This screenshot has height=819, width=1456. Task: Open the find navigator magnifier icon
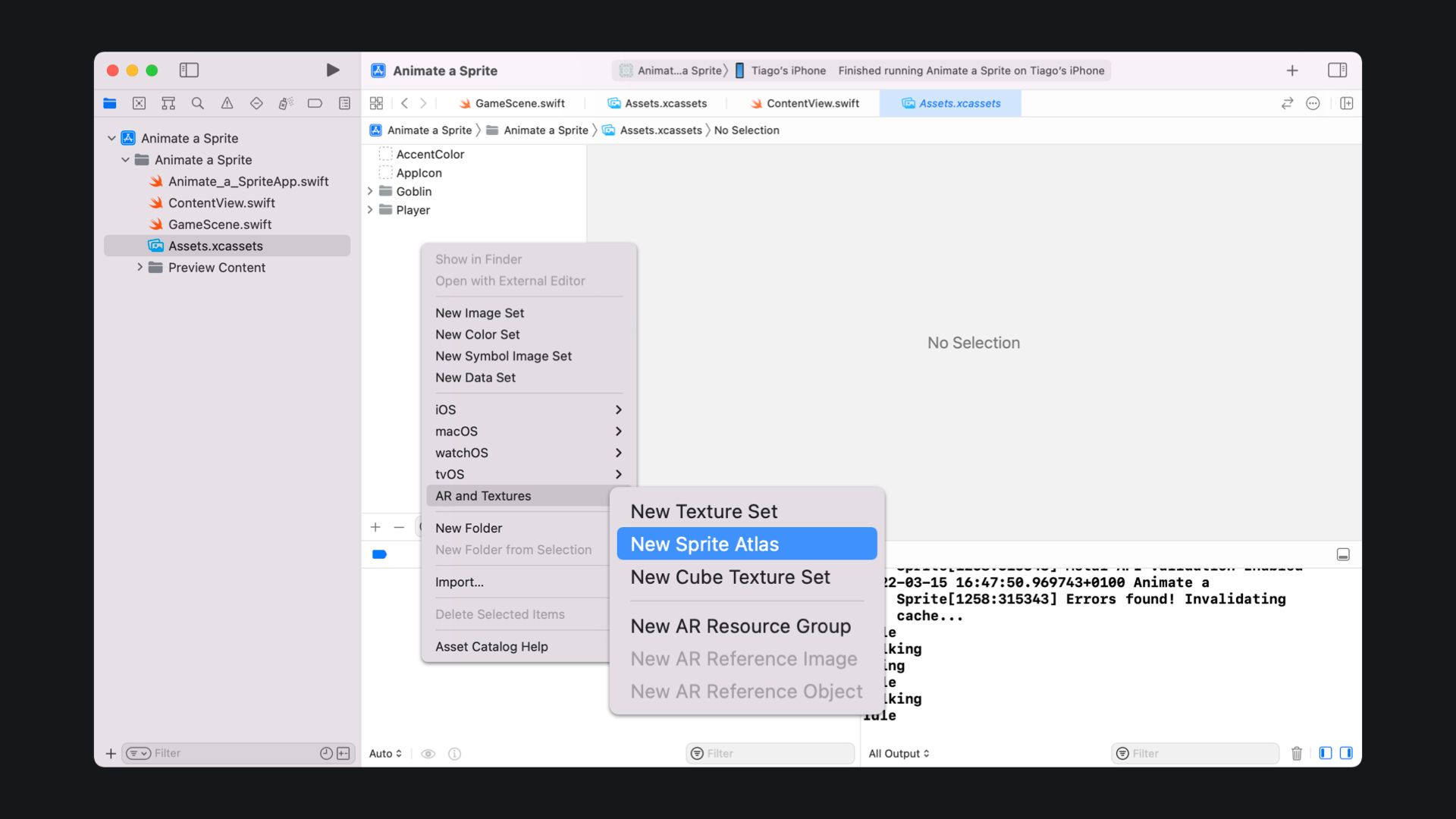pyautogui.click(x=197, y=103)
